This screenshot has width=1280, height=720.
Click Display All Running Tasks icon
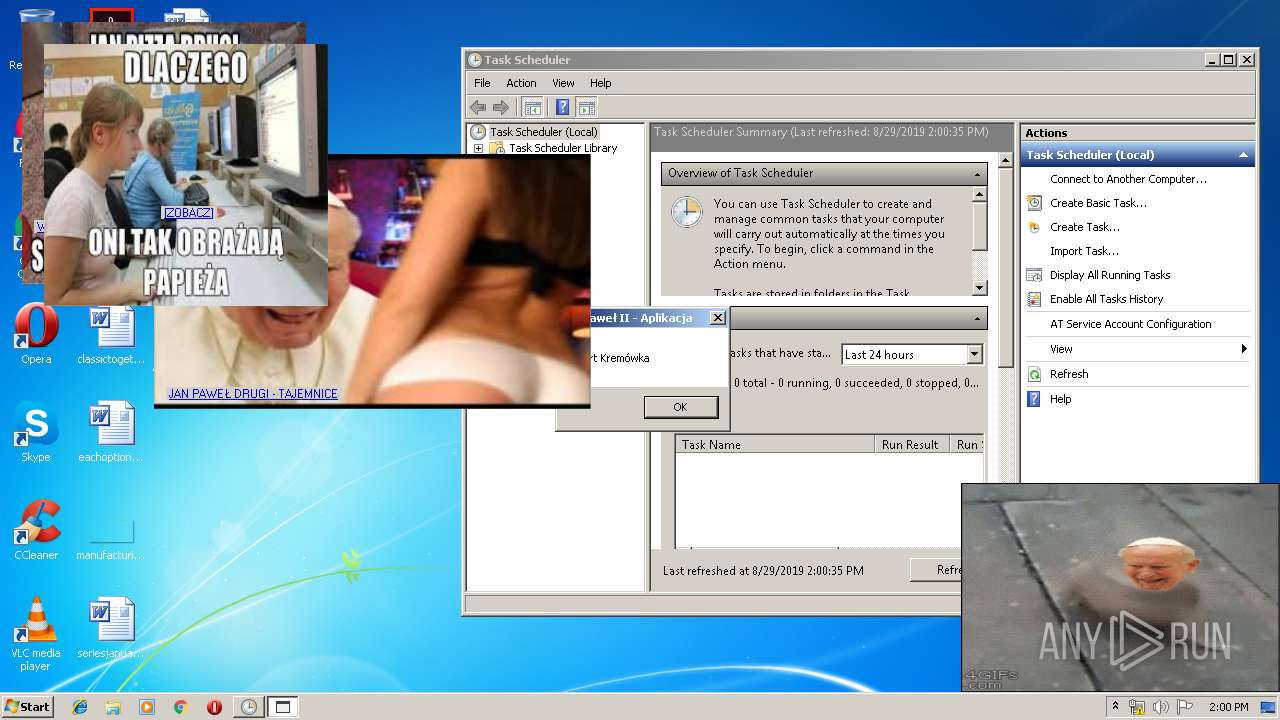click(x=1034, y=275)
